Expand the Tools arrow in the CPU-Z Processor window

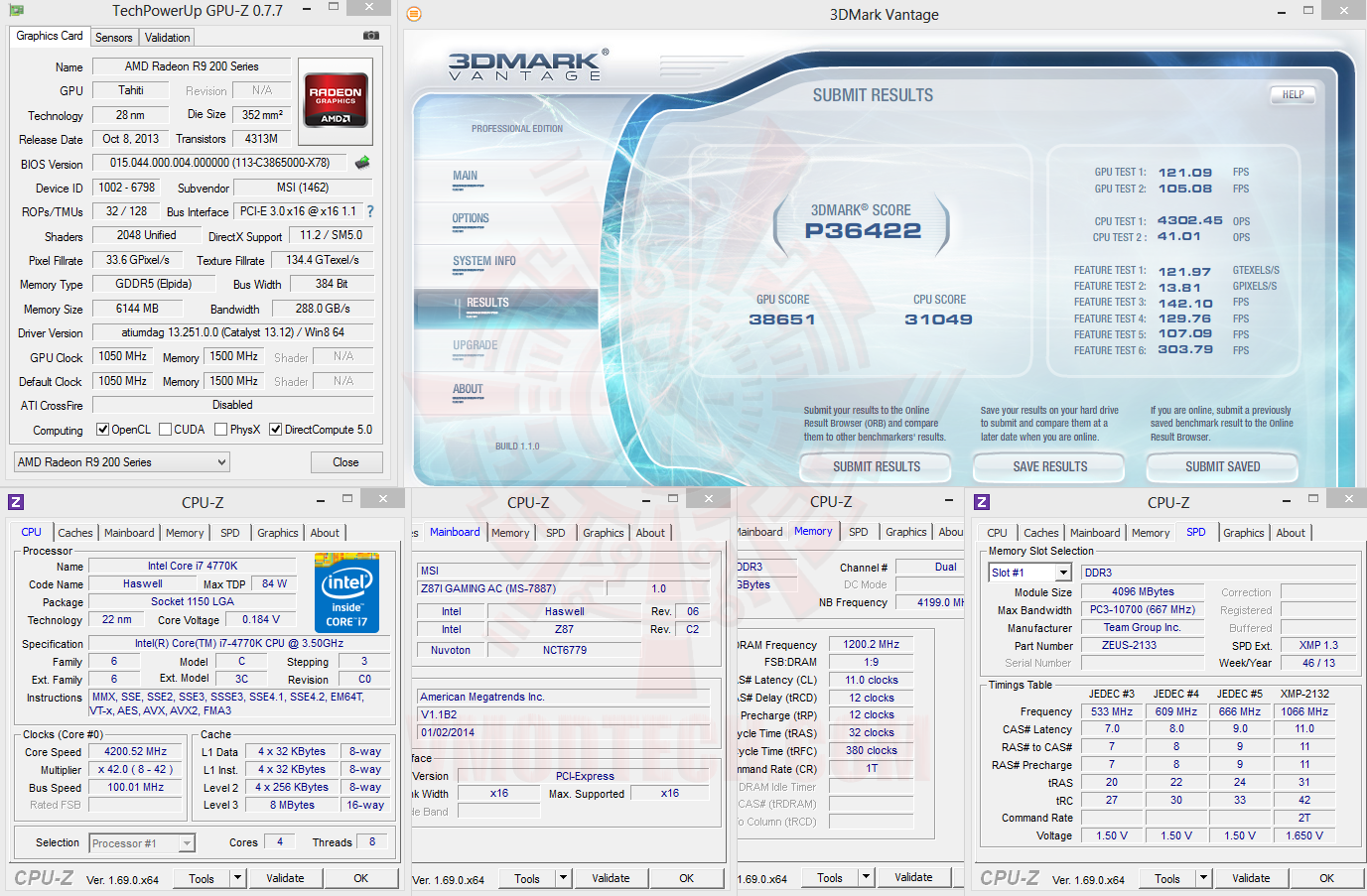coord(237,878)
